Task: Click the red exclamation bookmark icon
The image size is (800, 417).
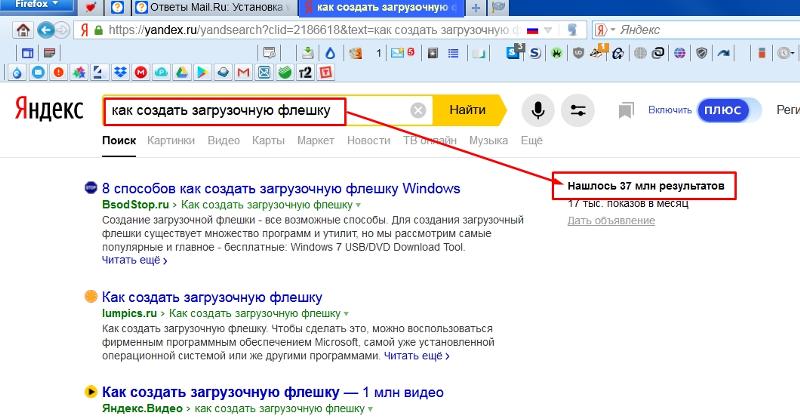Action: pos(59,72)
